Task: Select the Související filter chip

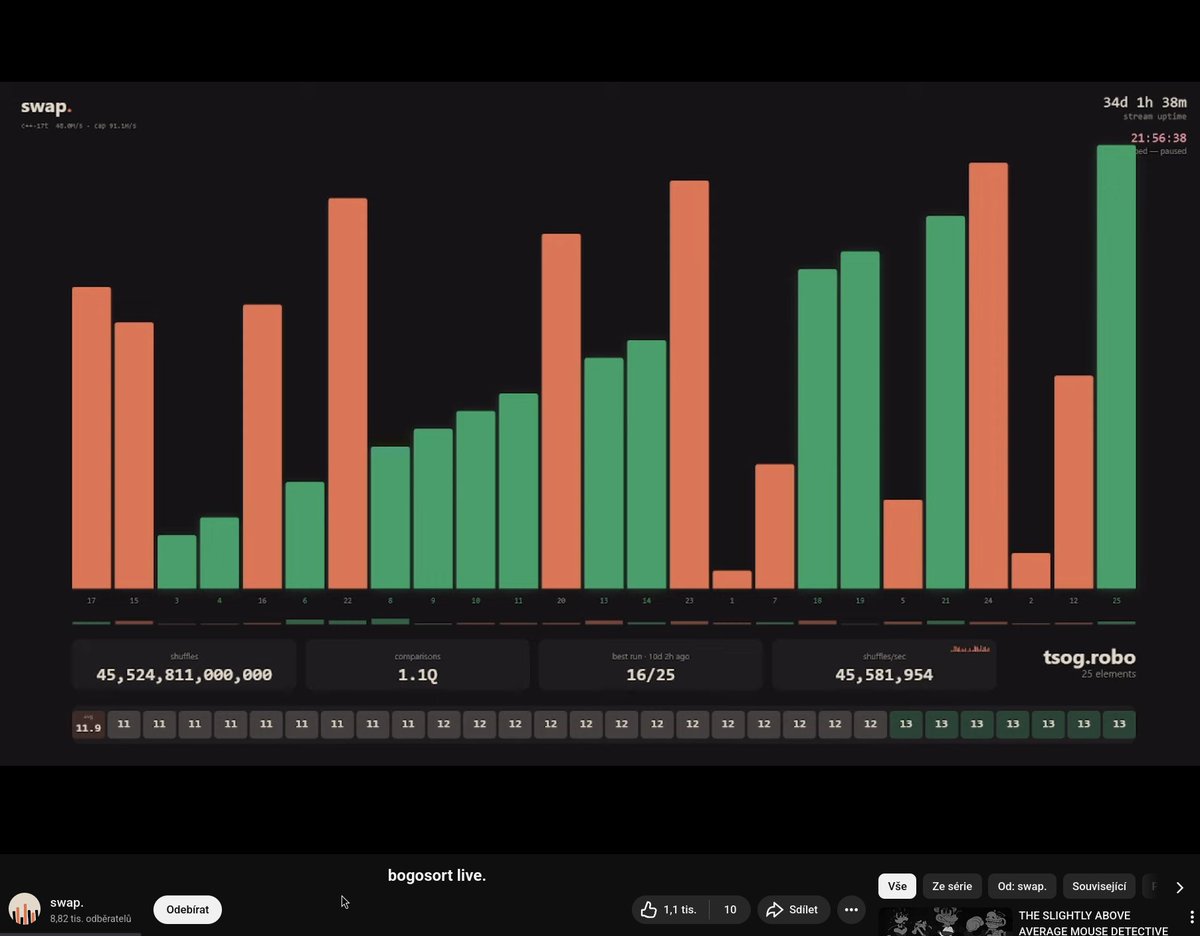Action: click(1099, 886)
